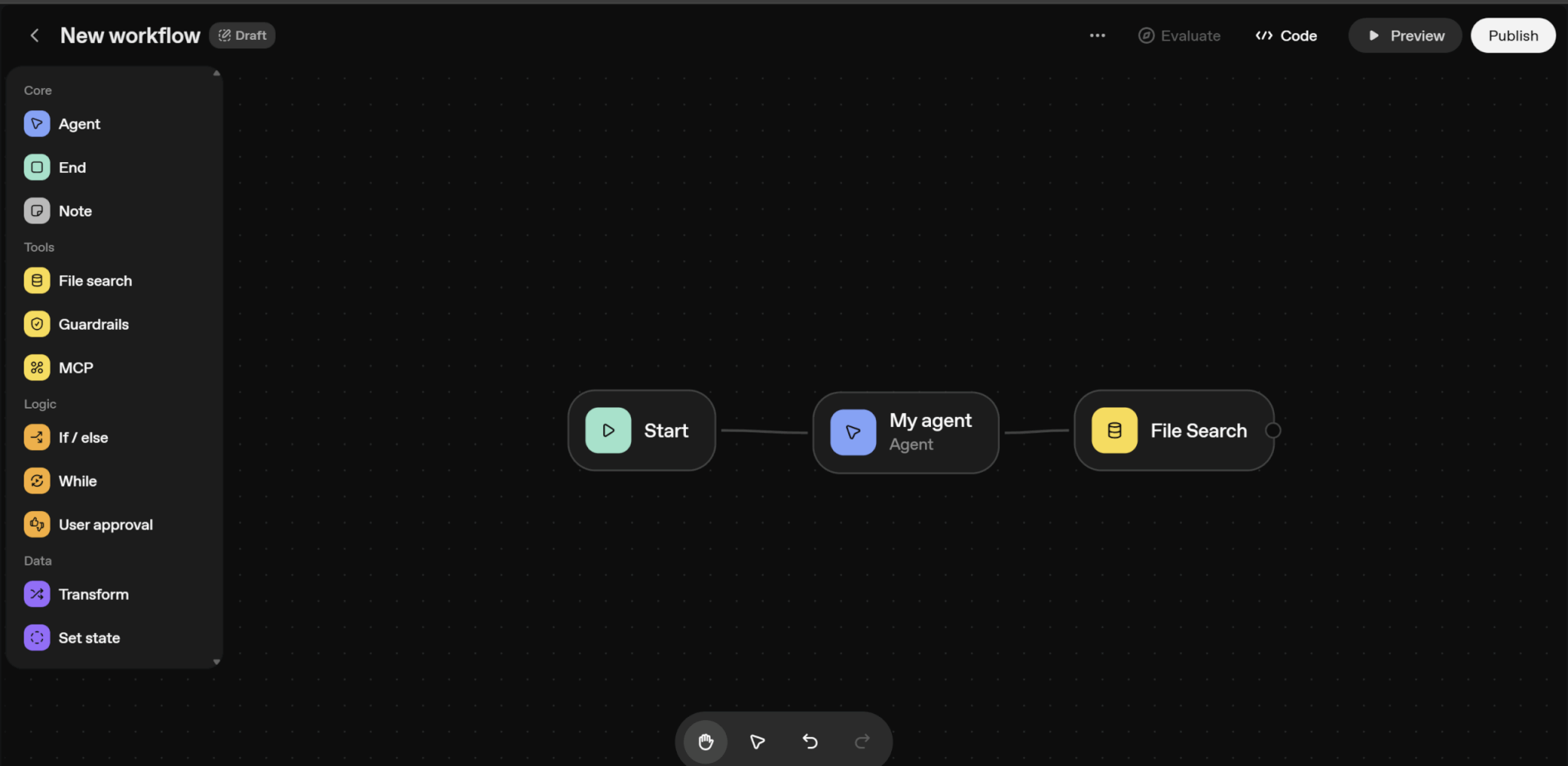
Task: Activate the hand pan tool
Action: 705,742
